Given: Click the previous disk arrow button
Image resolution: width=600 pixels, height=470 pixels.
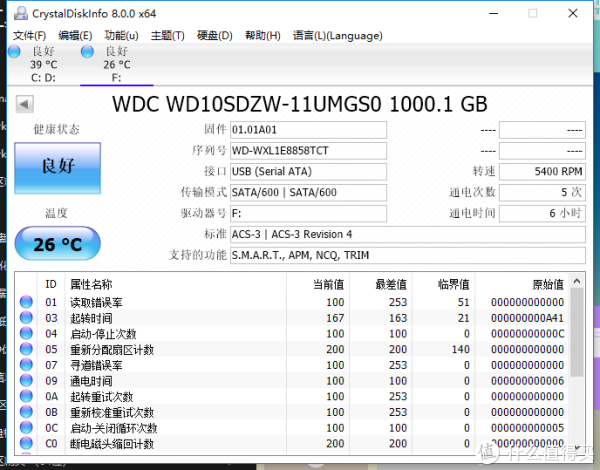Looking at the screenshot, I should tap(24, 104).
